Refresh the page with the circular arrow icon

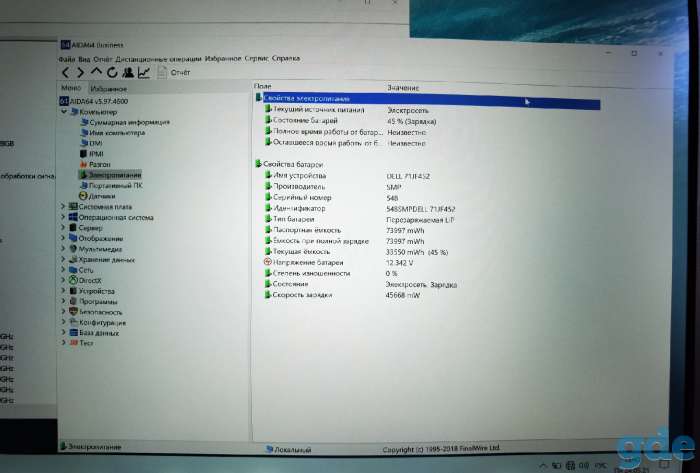coord(112,72)
